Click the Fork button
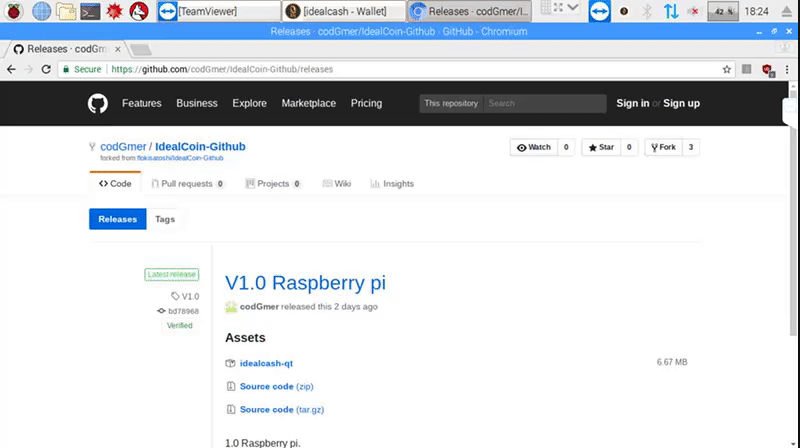This screenshot has height=448, width=800. 663,147
